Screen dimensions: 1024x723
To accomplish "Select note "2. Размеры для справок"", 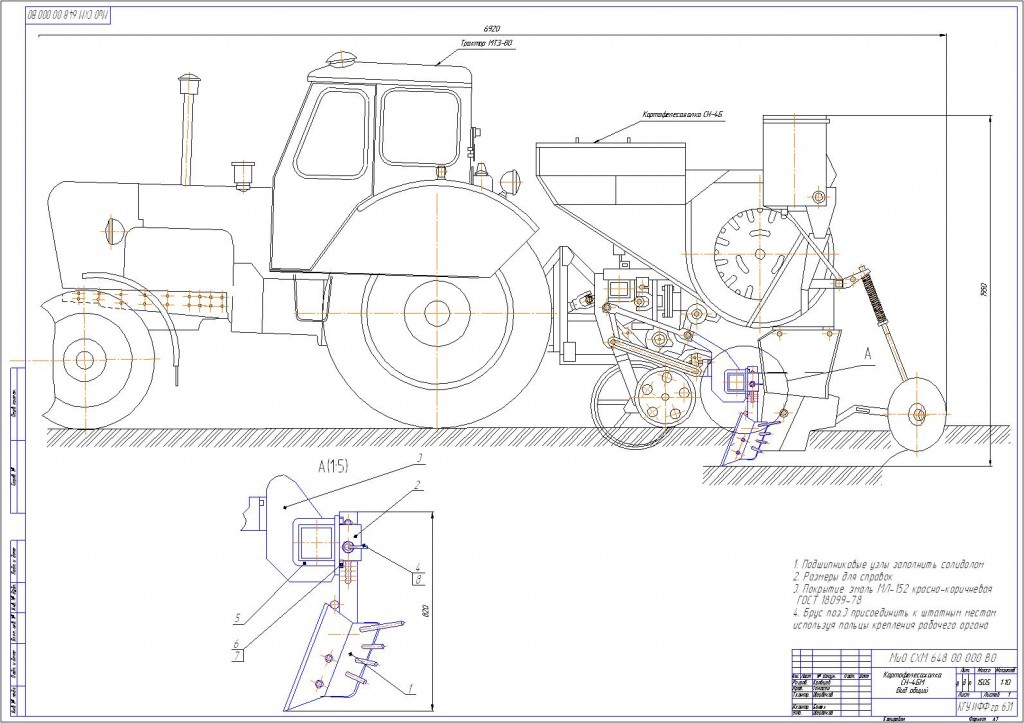I will point(842,577).
